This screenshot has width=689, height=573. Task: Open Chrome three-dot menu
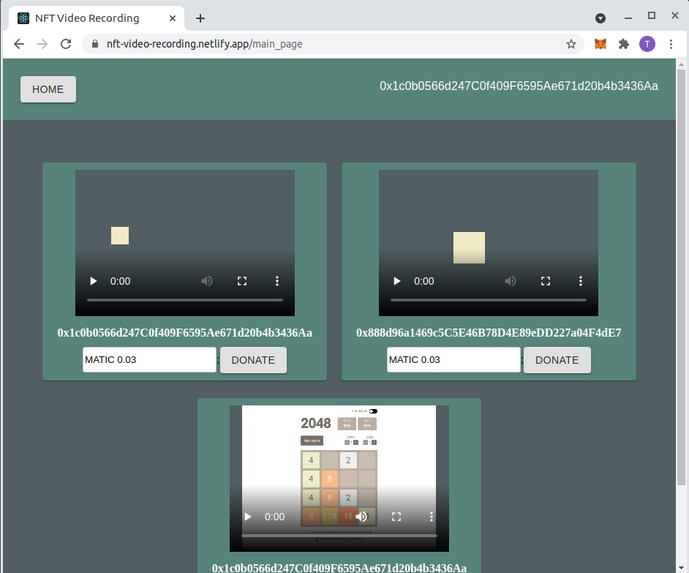pyautogui.click(x=671, y=44)
